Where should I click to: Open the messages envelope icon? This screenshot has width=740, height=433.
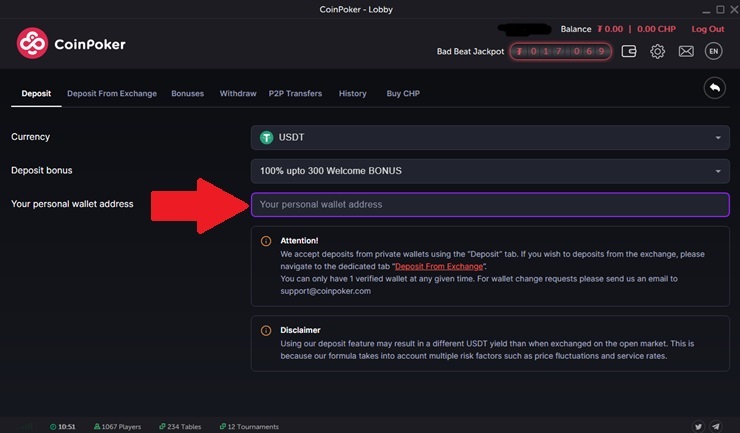tap(686, 51)
